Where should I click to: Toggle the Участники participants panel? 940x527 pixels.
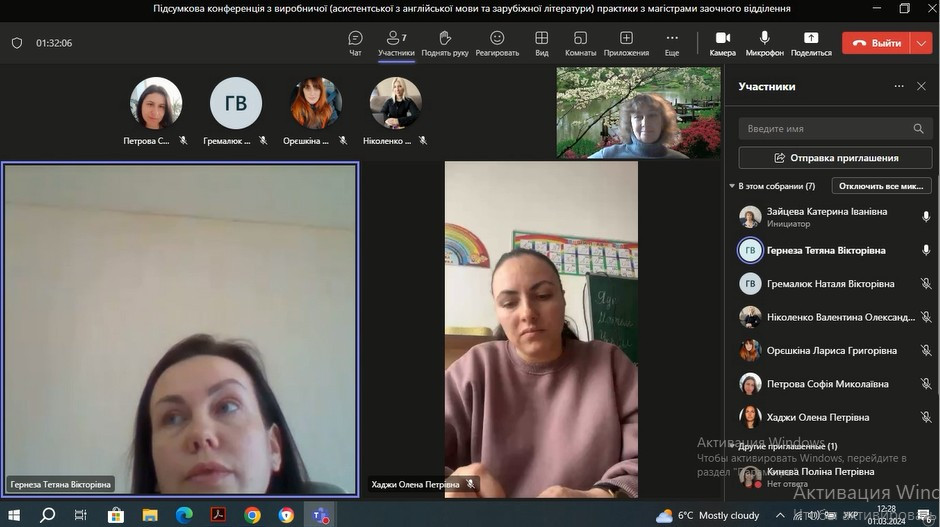tap(396, 43)
